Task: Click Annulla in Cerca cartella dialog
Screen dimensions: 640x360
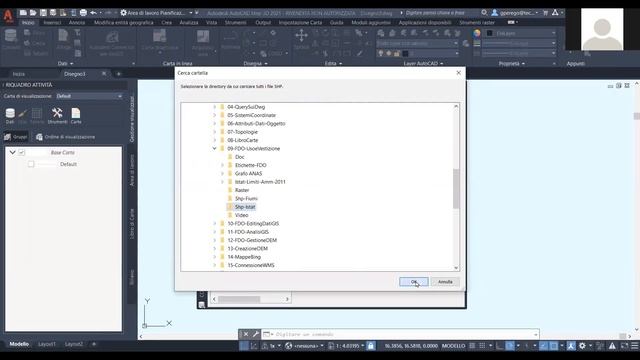Action: coord(445,282)
